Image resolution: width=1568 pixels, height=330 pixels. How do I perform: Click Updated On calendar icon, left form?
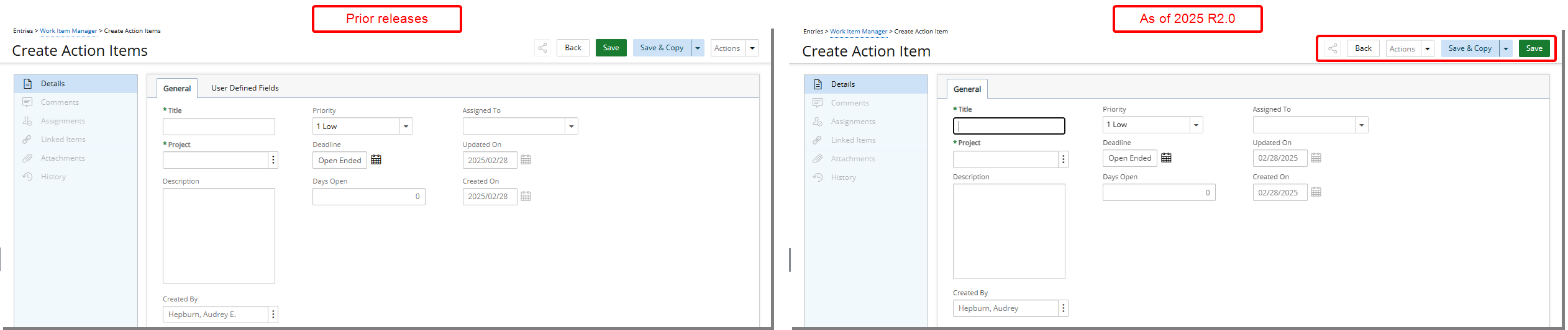point(526,160)
